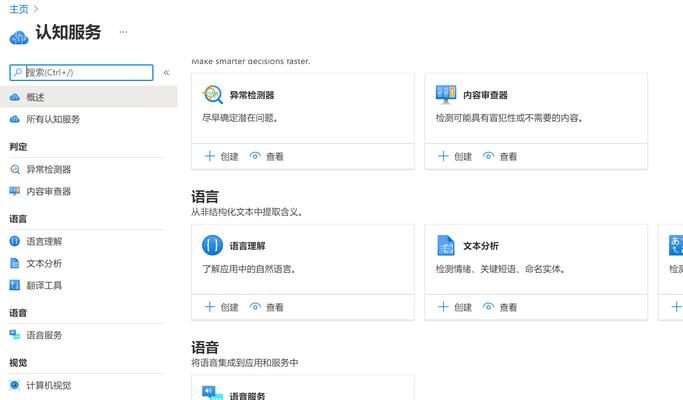Image resolution: width=683 pixels, height=400 pixels.
Task: Create a new 语言理解 resource
Action: pos(222,307)
